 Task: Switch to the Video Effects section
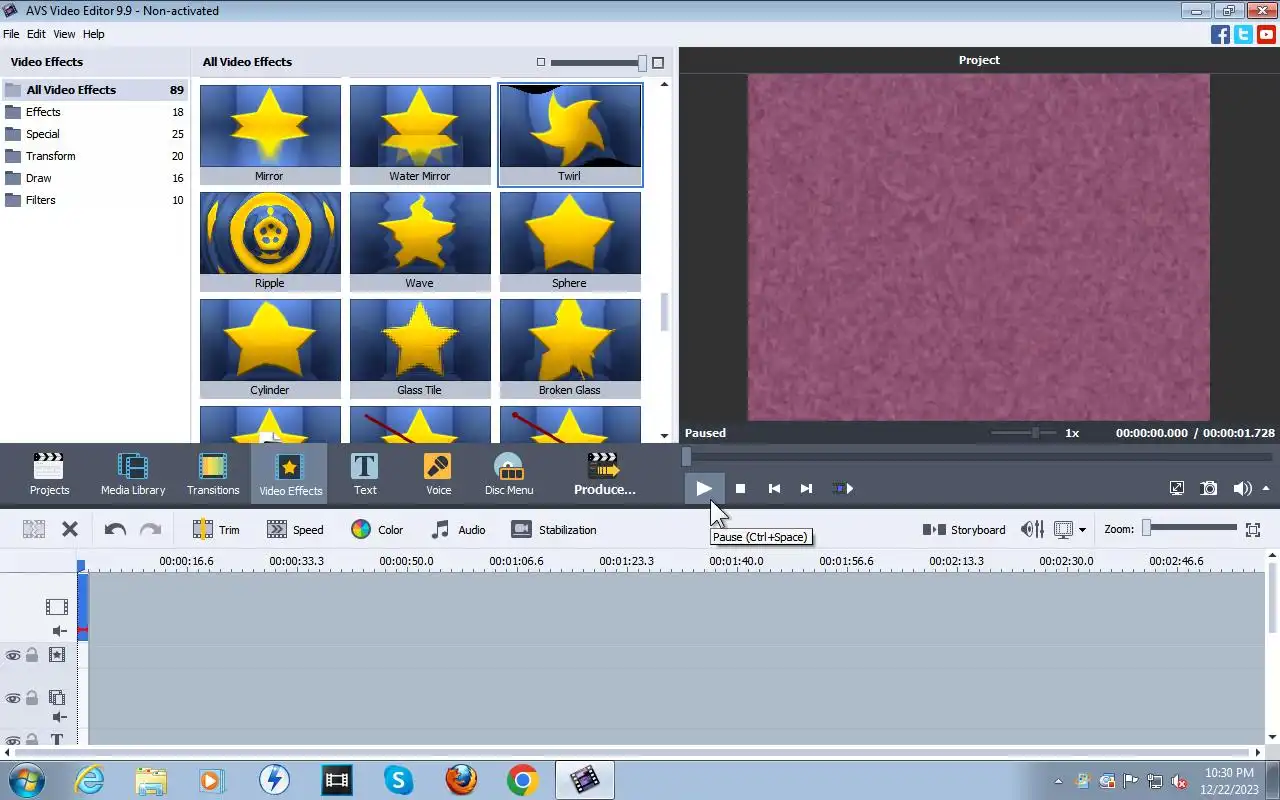coord(290,473)
